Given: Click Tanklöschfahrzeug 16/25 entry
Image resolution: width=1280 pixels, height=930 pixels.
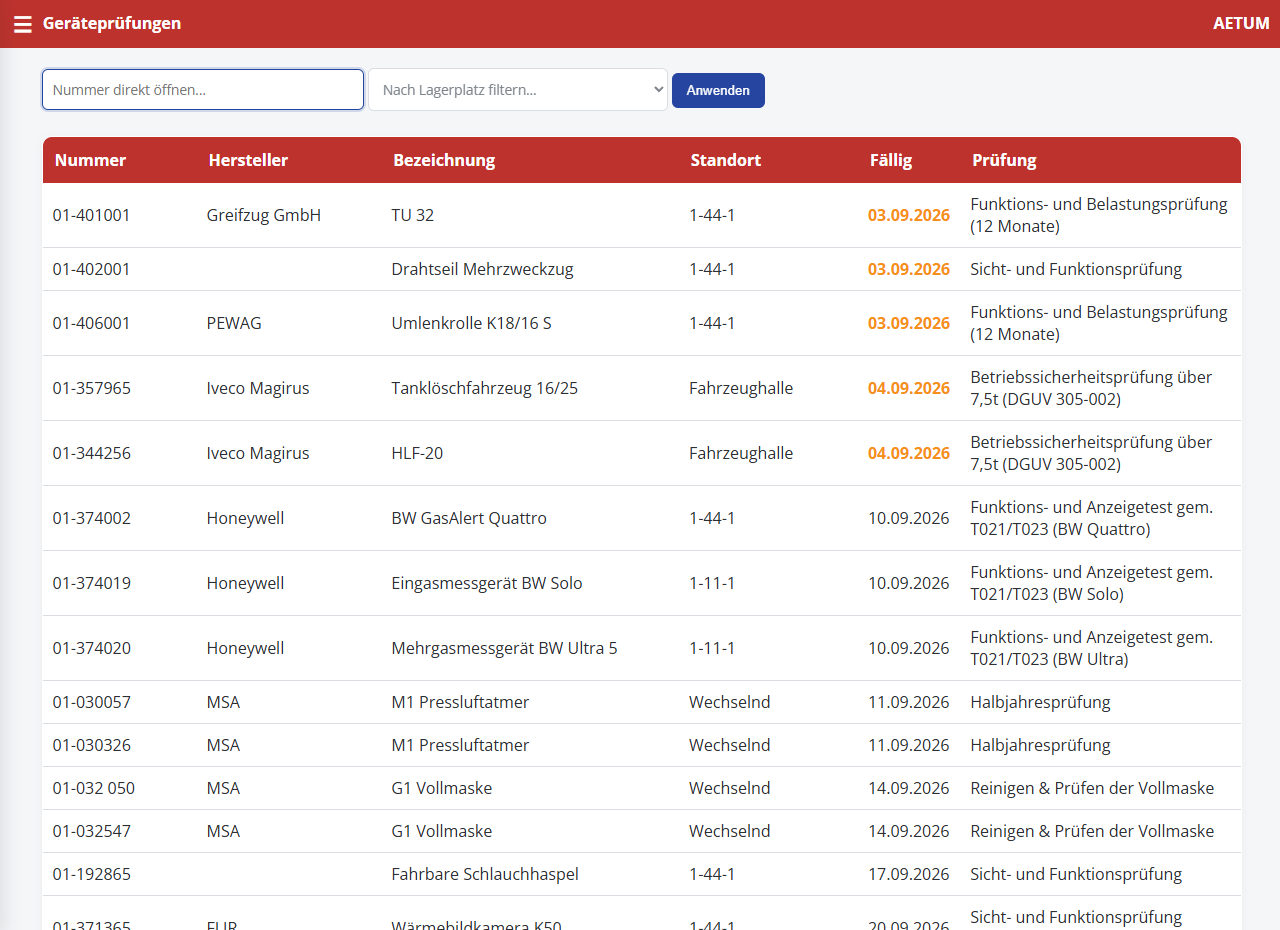Looking at the screenshot, I should [x=484, y=388].
